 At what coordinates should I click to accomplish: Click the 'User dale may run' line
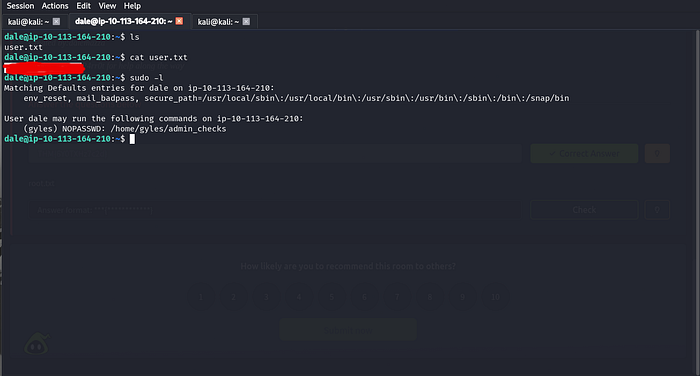(x=154, y=118)
